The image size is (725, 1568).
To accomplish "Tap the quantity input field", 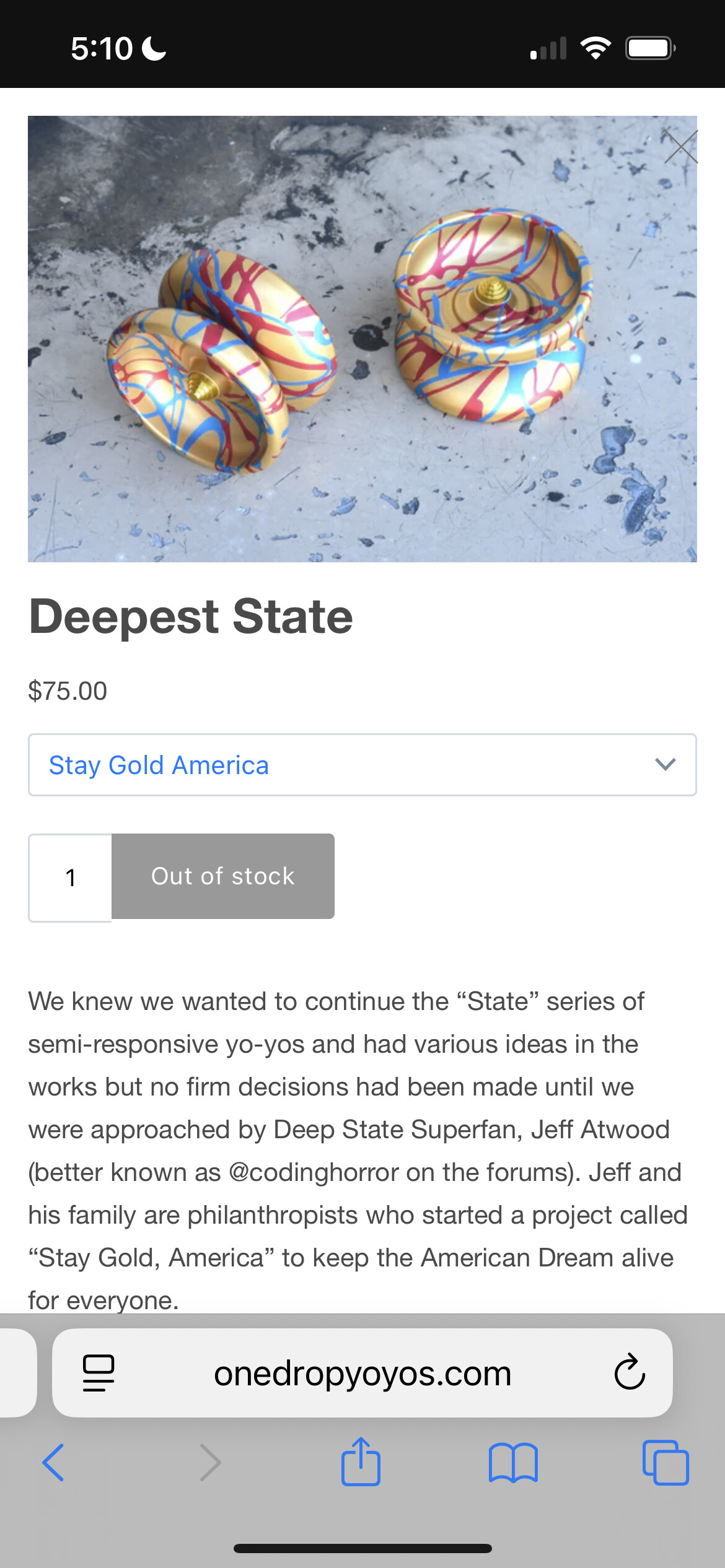I will tap(71, 877).
